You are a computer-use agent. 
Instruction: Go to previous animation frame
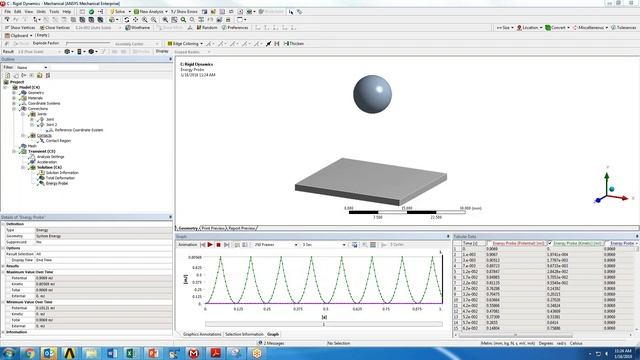[x=202, y=244]
